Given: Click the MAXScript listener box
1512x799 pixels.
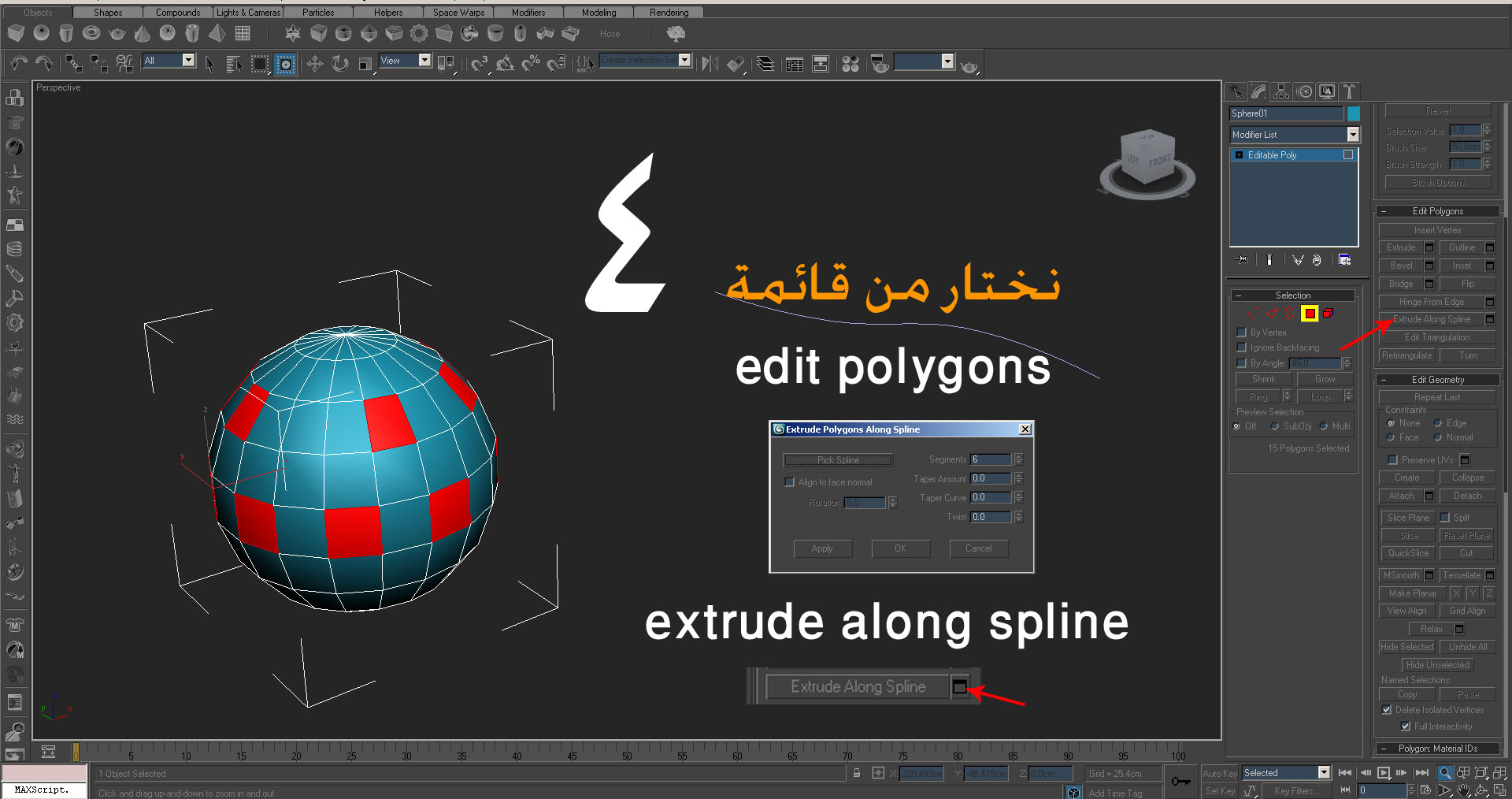Looking at the screenshot, I should click(44, 790).
